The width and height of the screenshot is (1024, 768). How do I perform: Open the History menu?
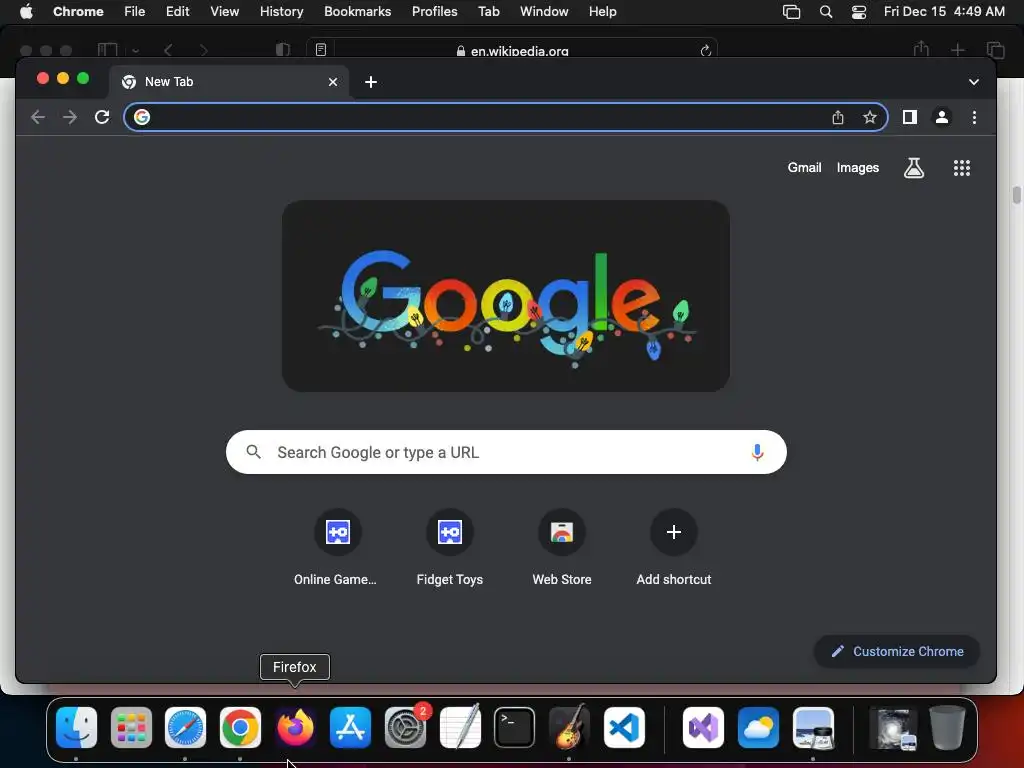click(281, 11)
